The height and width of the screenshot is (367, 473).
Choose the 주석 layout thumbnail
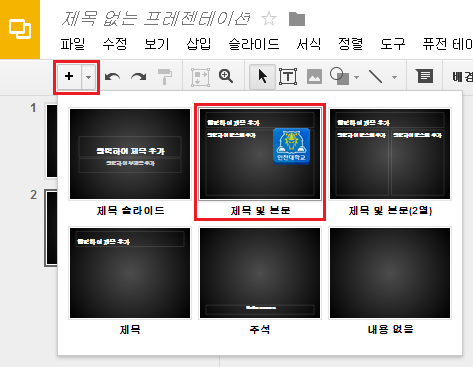click(260, 273)
